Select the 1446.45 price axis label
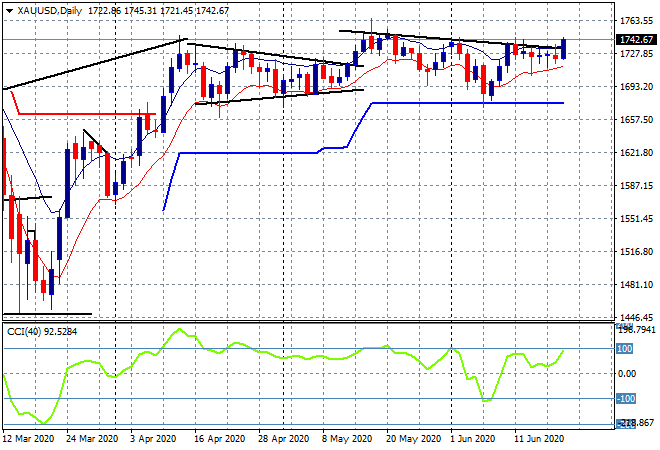This screenshot has height=450, width=660. [636, 317]
